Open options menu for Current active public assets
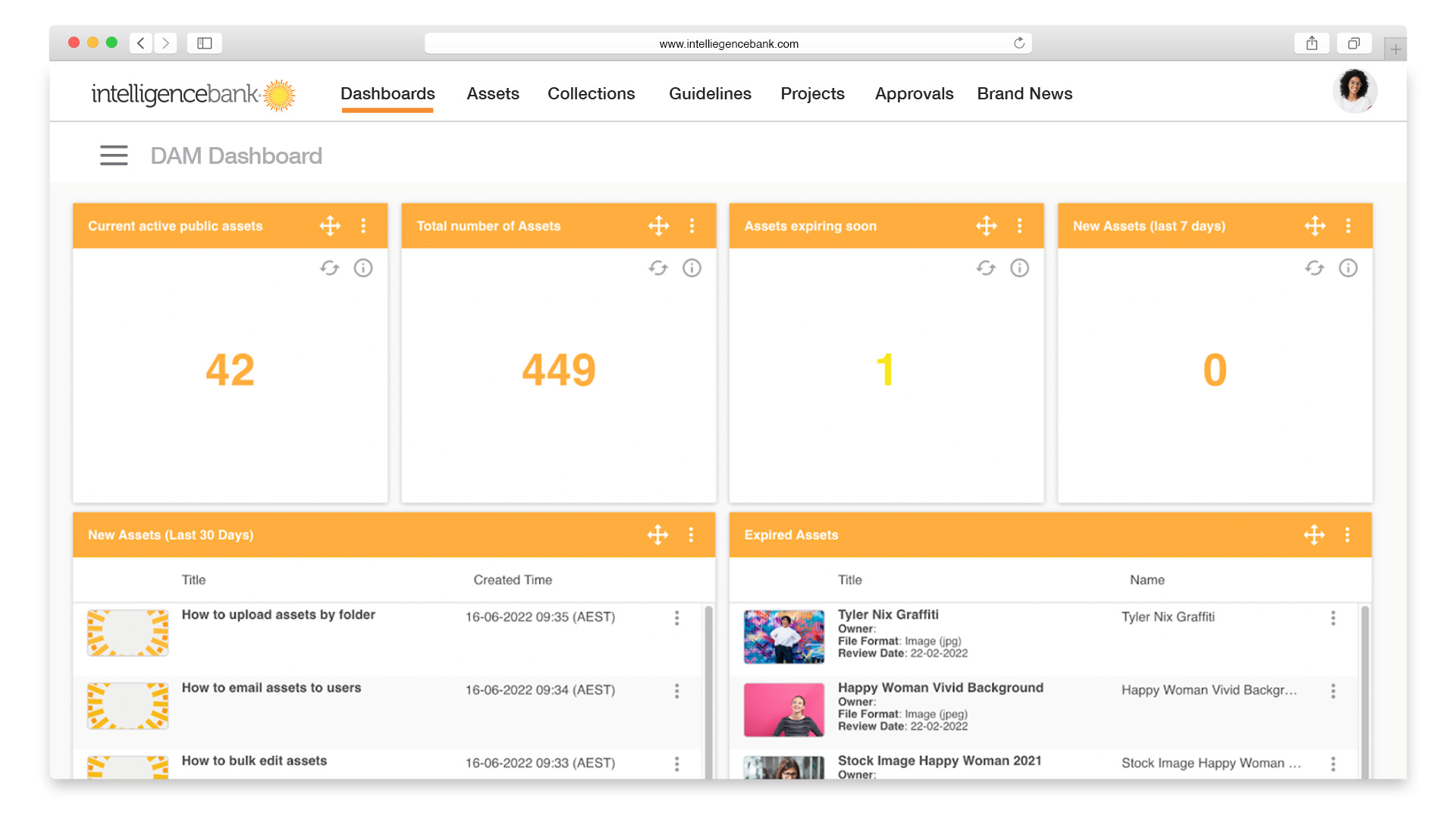The height and width of the screenshot is (819, 1456). 363,225
